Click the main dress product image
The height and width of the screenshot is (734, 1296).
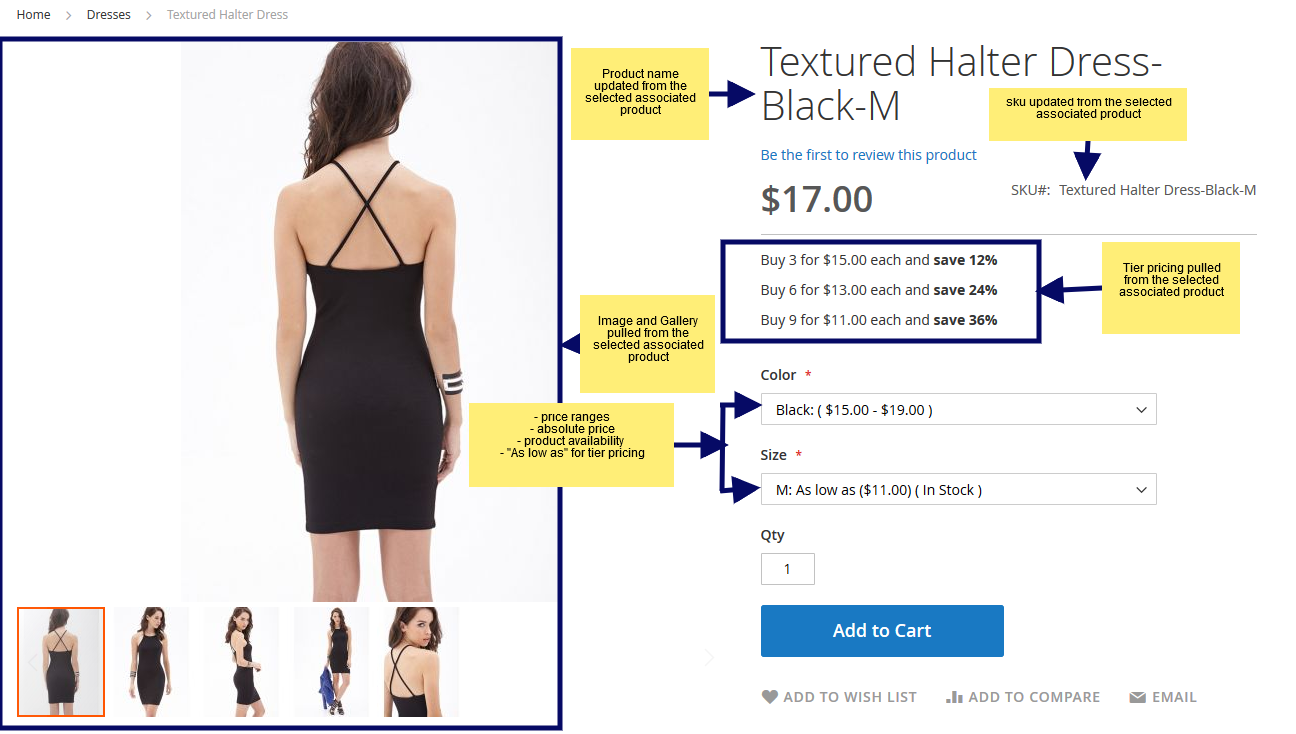[369, 321]
